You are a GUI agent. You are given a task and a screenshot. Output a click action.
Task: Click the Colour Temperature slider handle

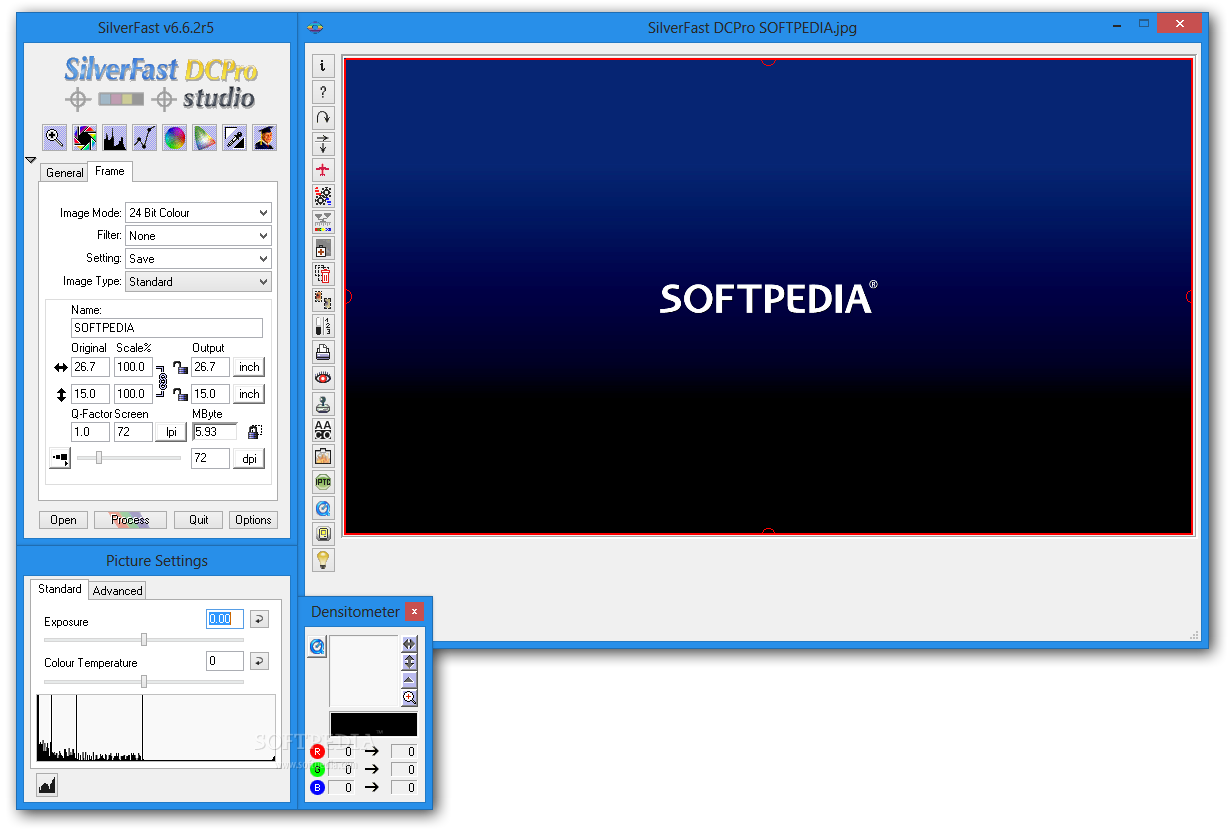click(144, 681)
